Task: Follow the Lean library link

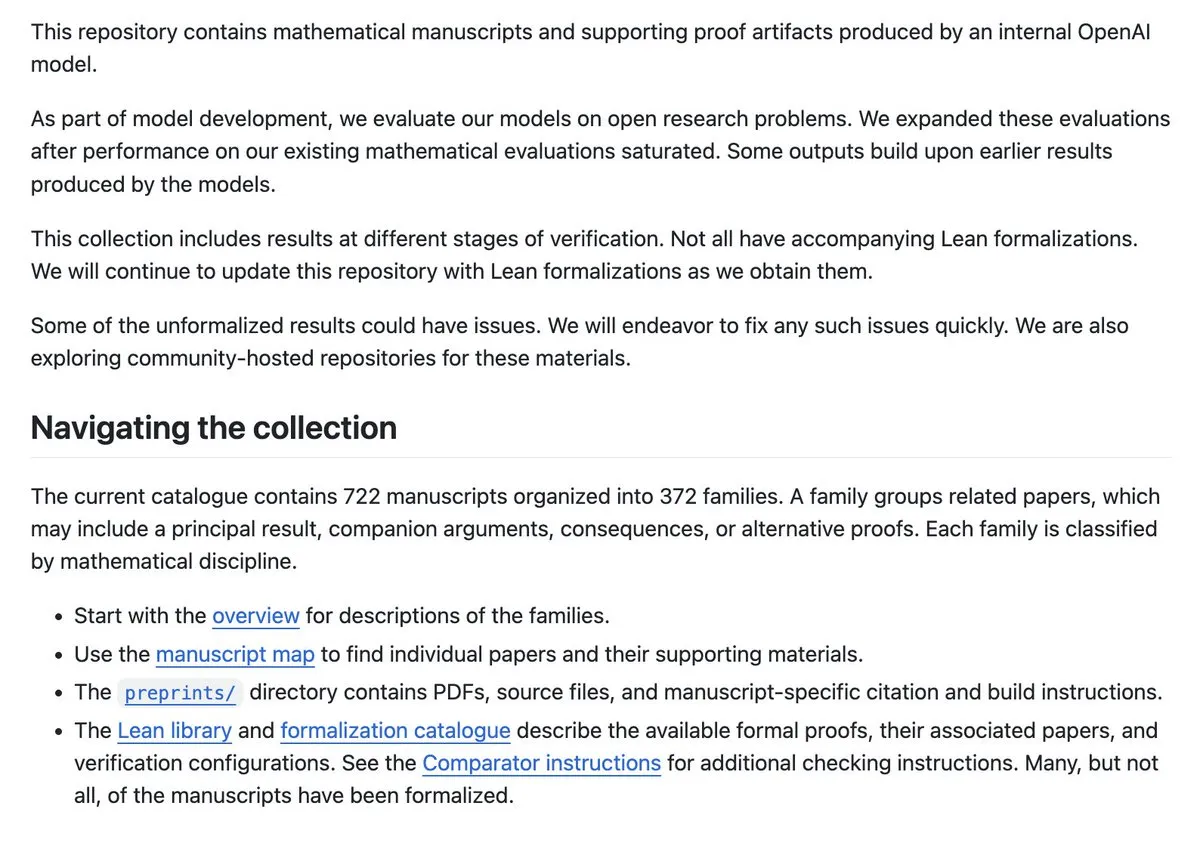Action: 175,731
